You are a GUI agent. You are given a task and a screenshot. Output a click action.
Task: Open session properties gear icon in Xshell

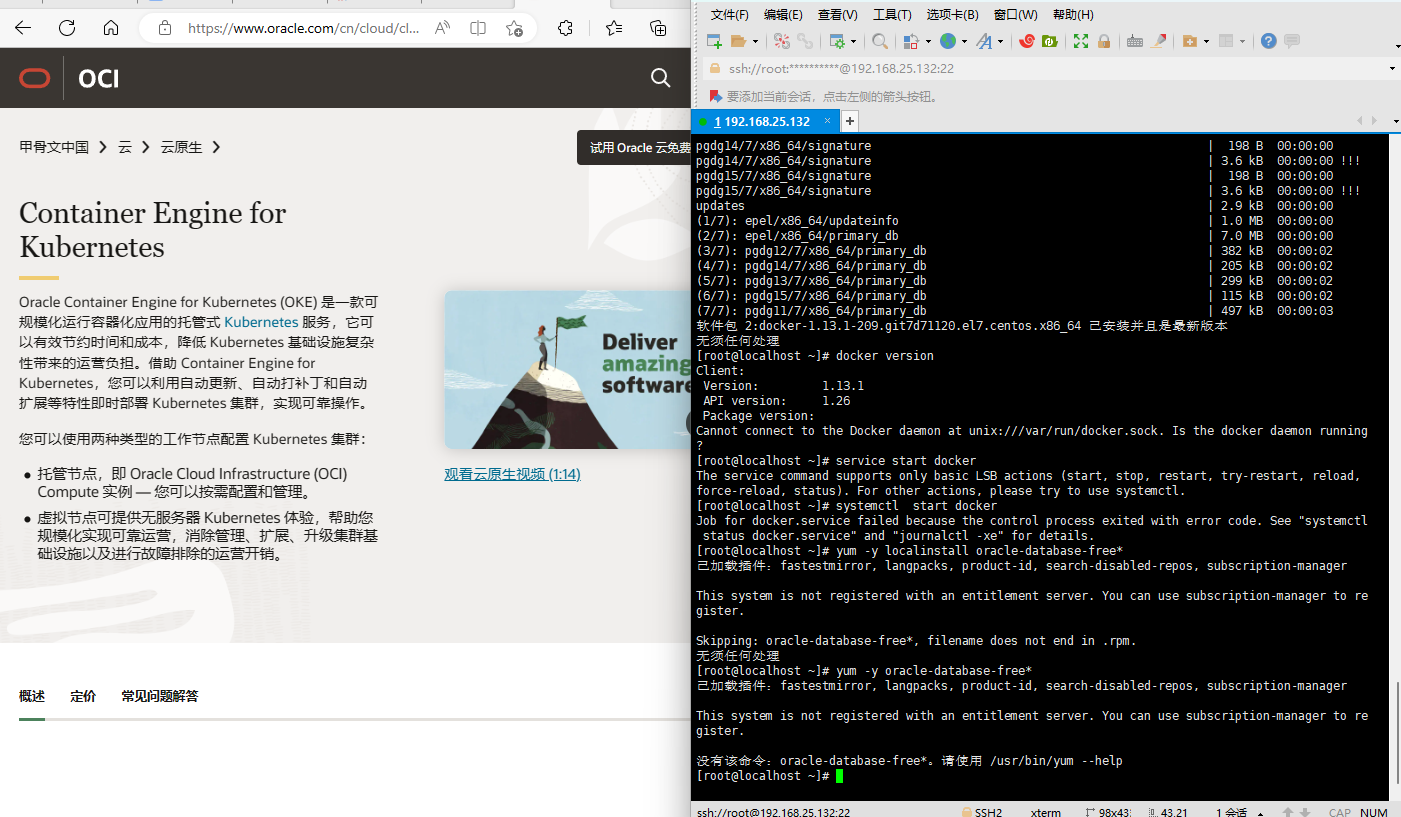click(x=837, y=41)
